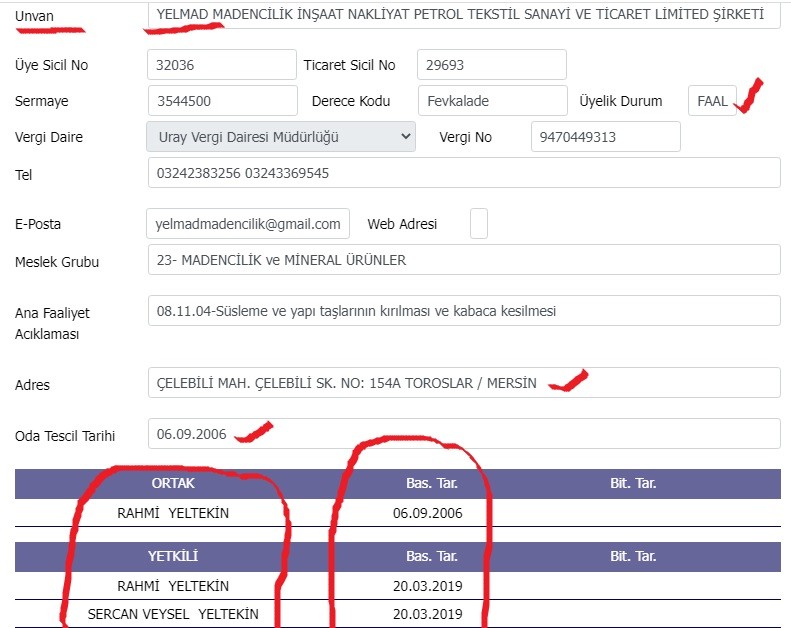Click Bit. Tar. header in YETKİLİ table
Viewport: 791px width, 628px height.
[633, 556]
